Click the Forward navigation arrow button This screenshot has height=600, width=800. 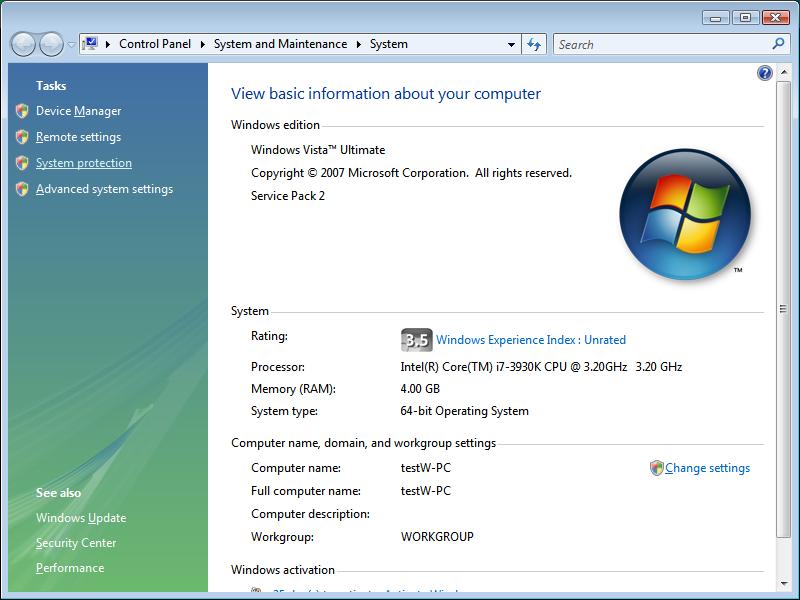click(x=51, y=44)
